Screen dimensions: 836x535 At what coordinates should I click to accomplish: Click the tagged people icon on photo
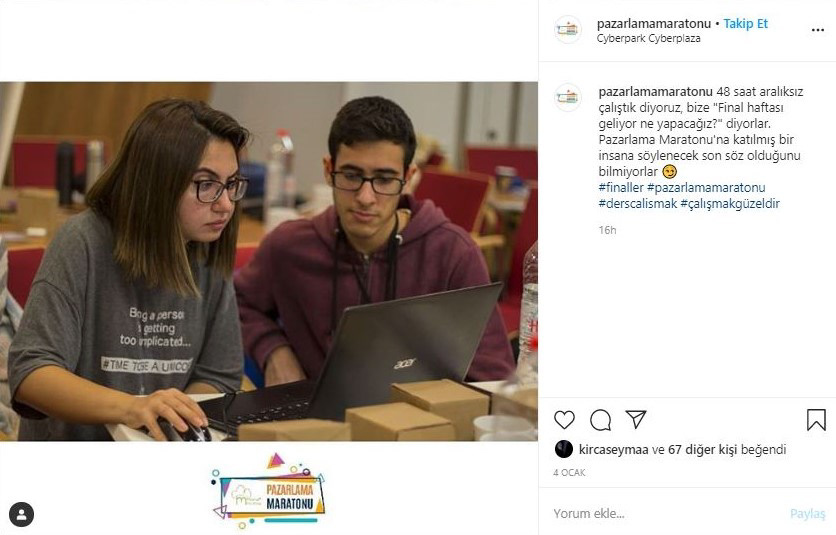point(21,515)
